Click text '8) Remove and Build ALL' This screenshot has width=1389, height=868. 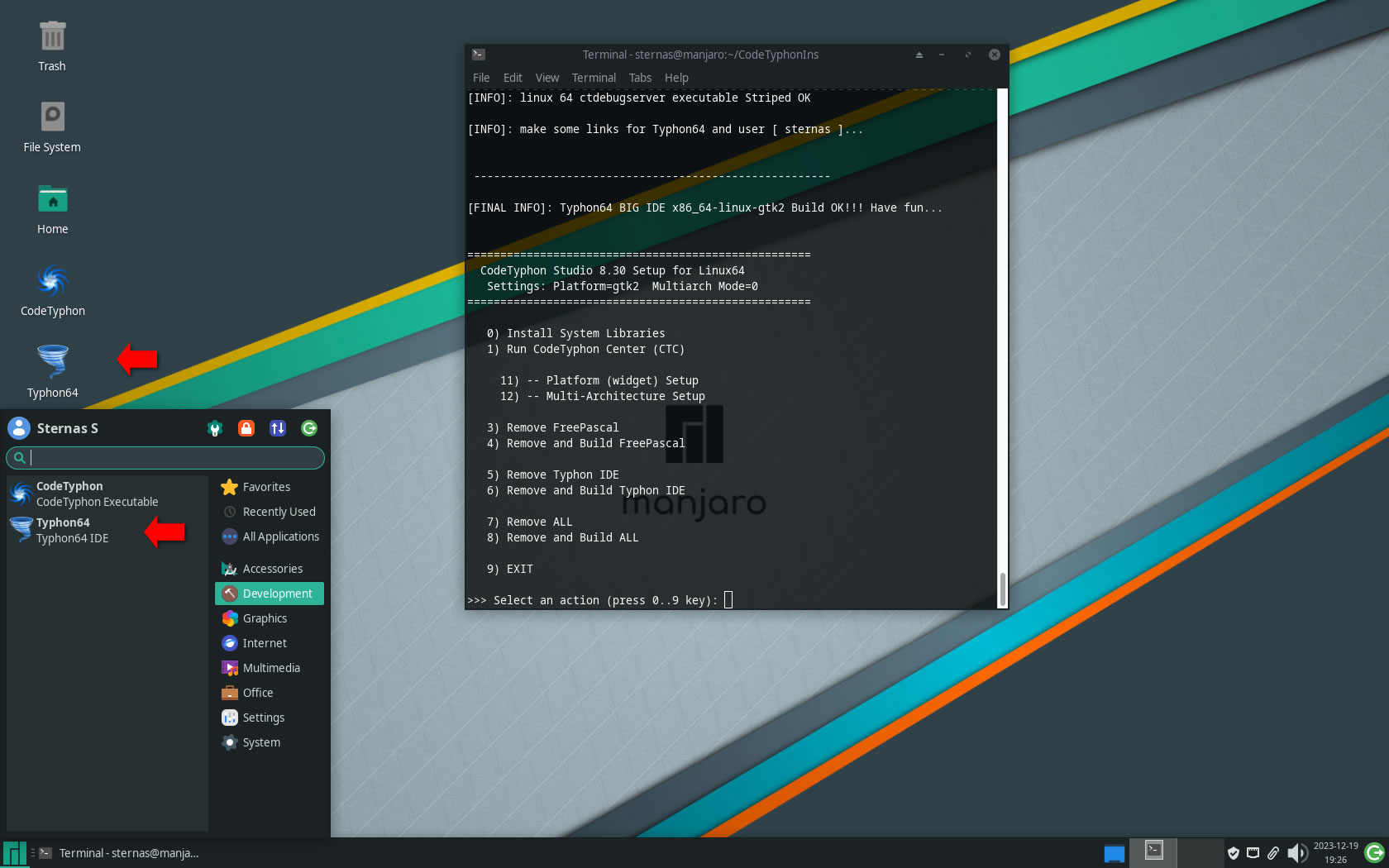[562, 537]
